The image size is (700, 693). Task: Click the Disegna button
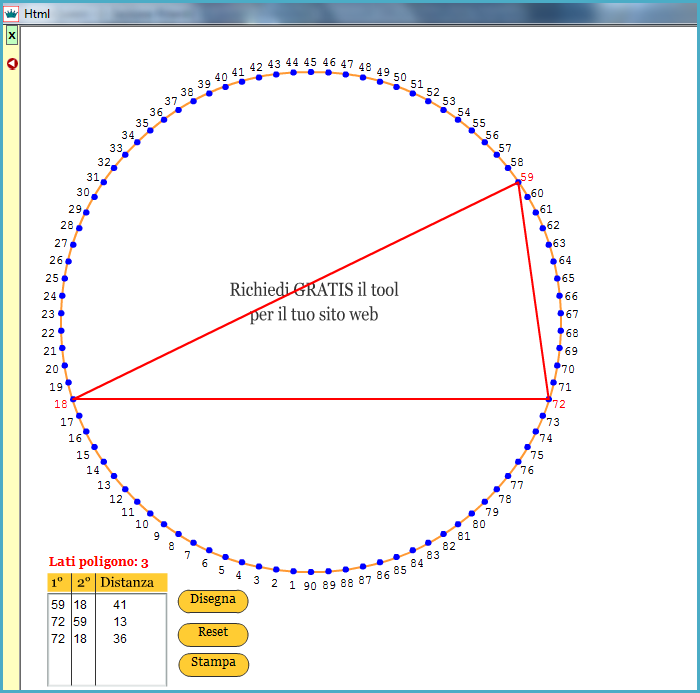tap(213, 600)
